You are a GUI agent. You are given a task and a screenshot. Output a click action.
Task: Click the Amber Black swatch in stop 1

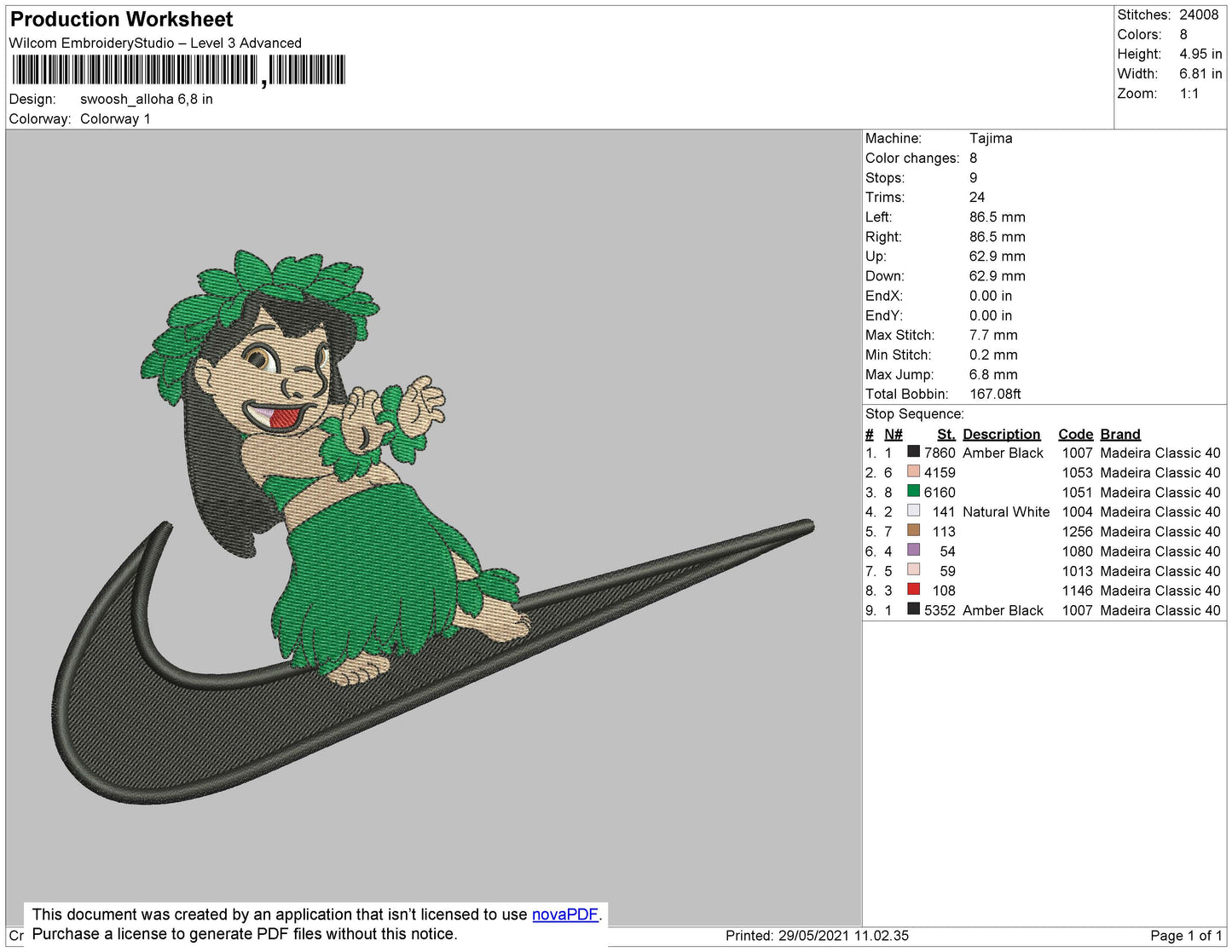tap(913, 452)
